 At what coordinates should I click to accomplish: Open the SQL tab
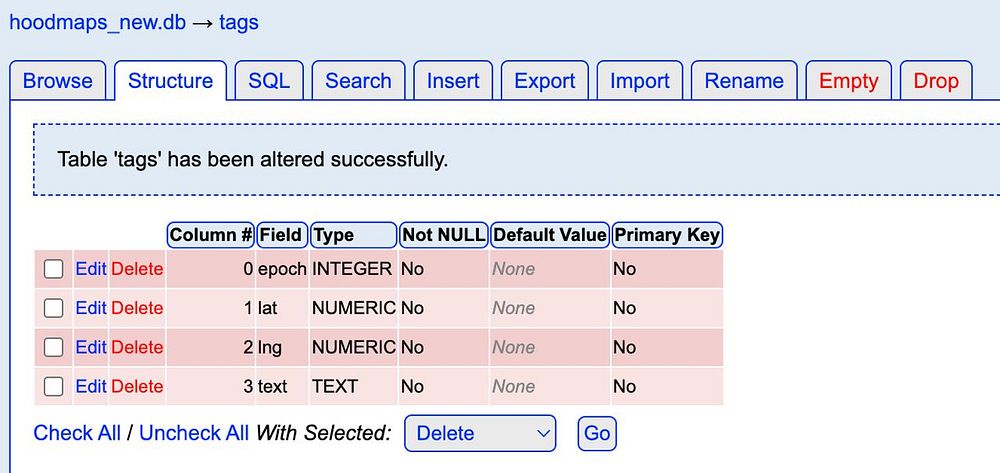tap(269, 81)
